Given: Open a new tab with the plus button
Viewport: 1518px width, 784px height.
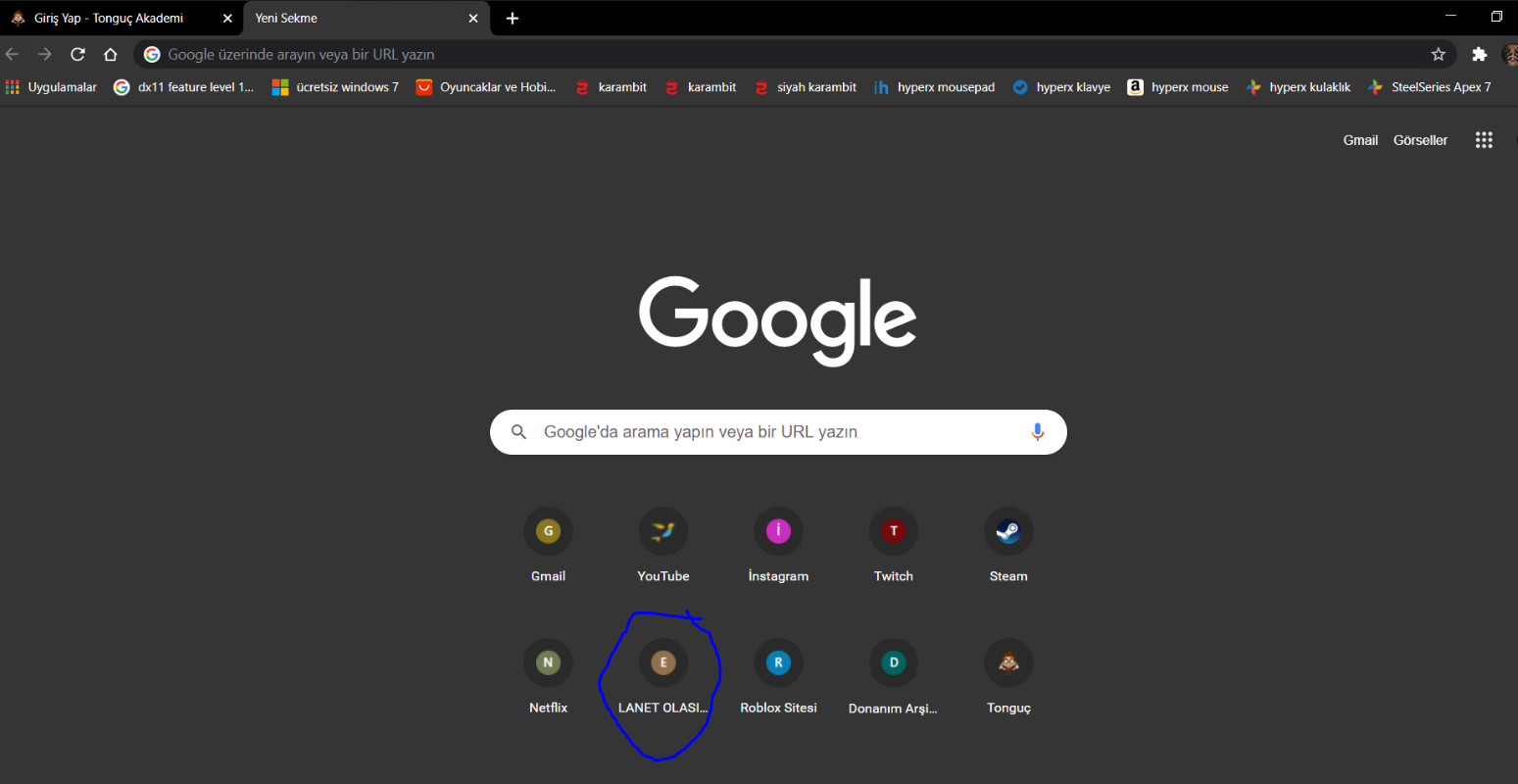Looking at the screenshot, I should (513, 19).
